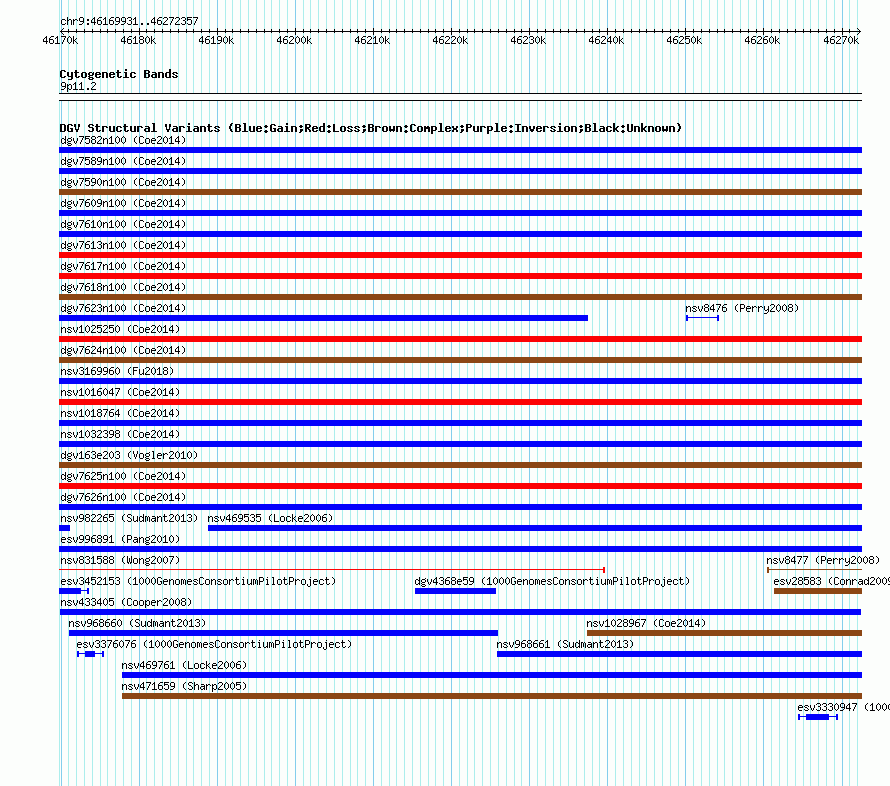
Task: Select the nsv469761 (Locke2006) label
Action: pyautogui.click(x=184, y=665)
